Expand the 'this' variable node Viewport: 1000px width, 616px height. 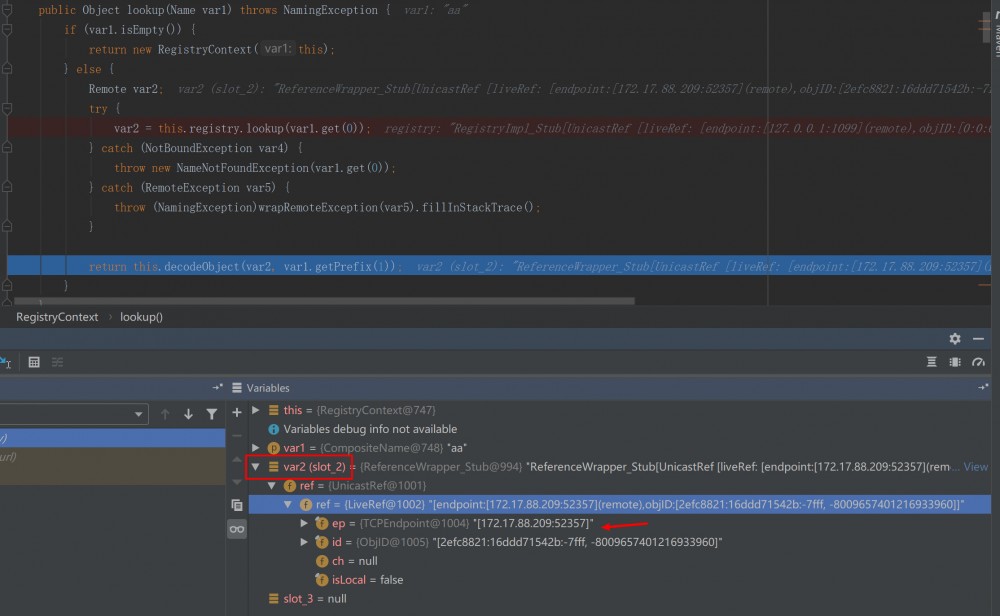pyautogui.click(x=256, y=410)
